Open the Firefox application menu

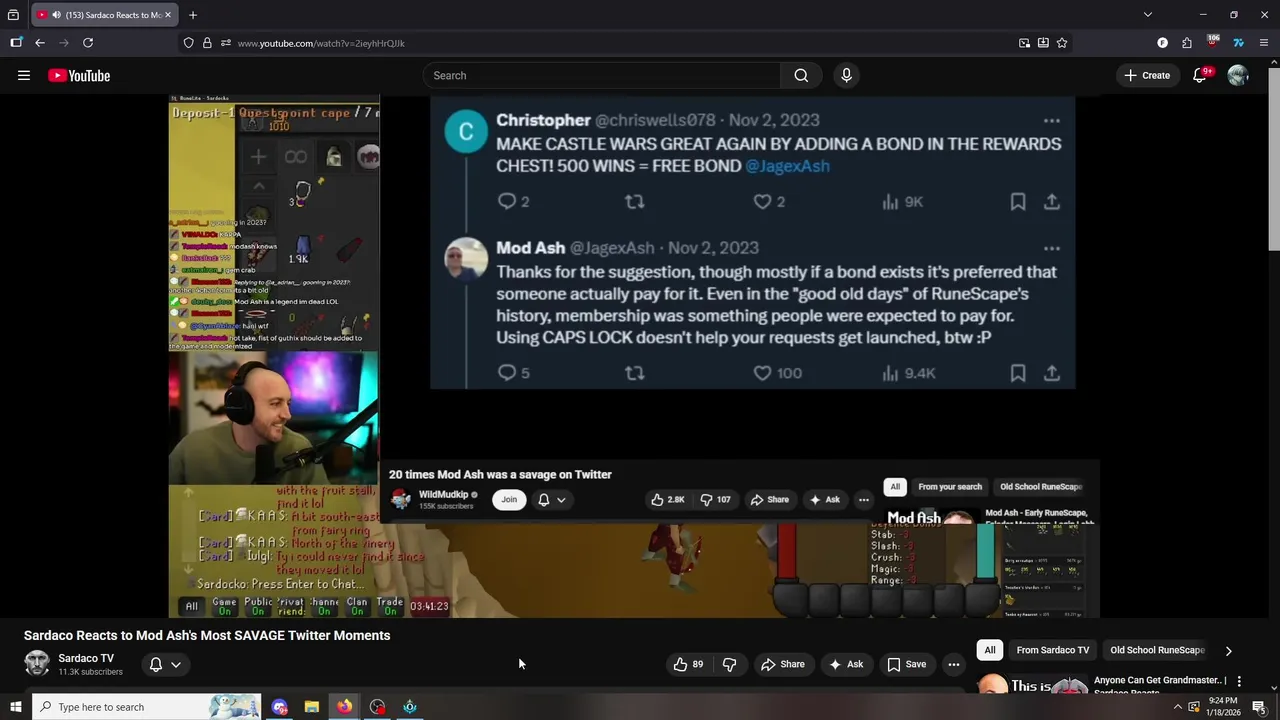pos(1264,43)
